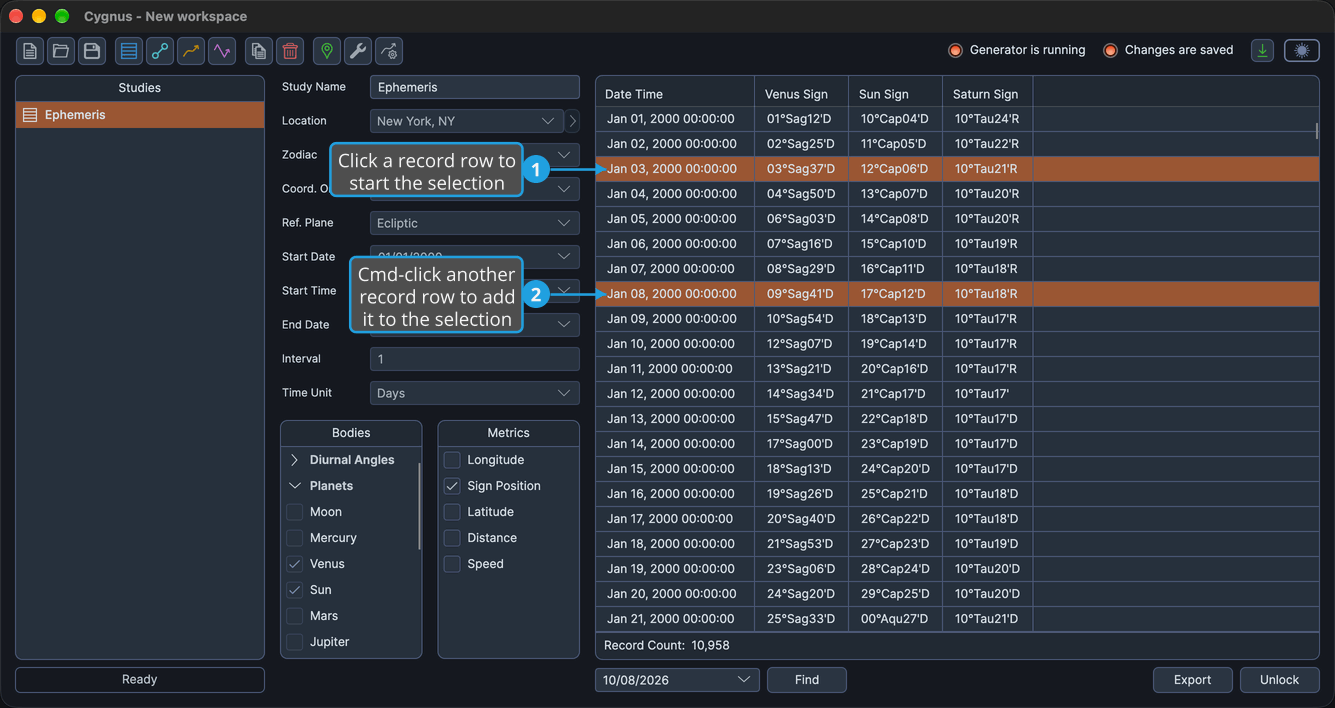Click the chart-with-gear configuration icon
The image size is (1335, 708).
click(389, 51)
